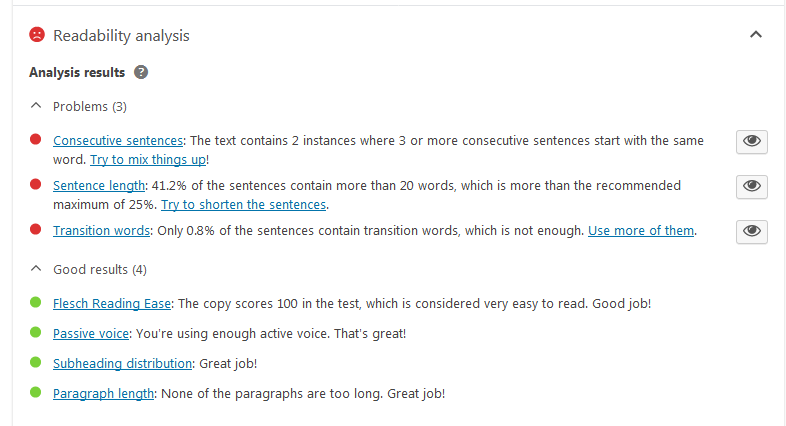Click the Readability analysis heading text

tap(121, 36)
